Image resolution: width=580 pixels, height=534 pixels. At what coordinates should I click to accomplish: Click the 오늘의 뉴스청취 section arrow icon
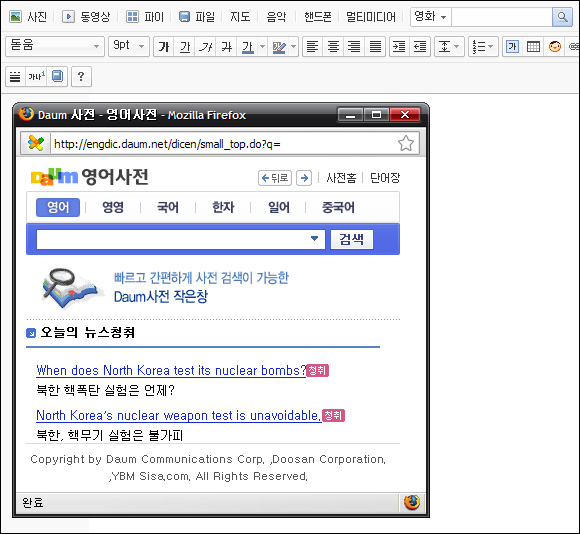(31, 333)
